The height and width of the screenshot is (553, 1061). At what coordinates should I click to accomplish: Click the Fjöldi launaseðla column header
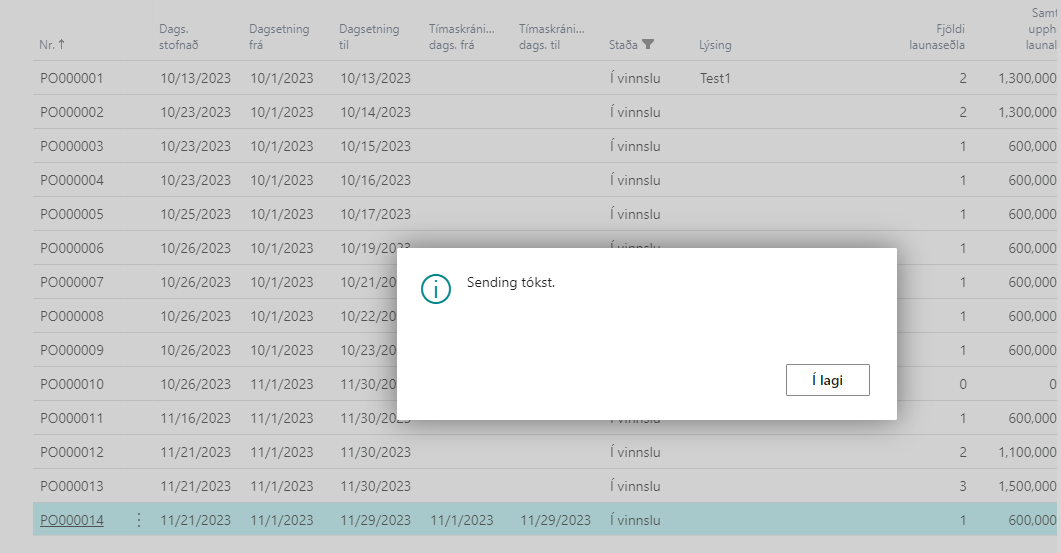pos(938,37)
